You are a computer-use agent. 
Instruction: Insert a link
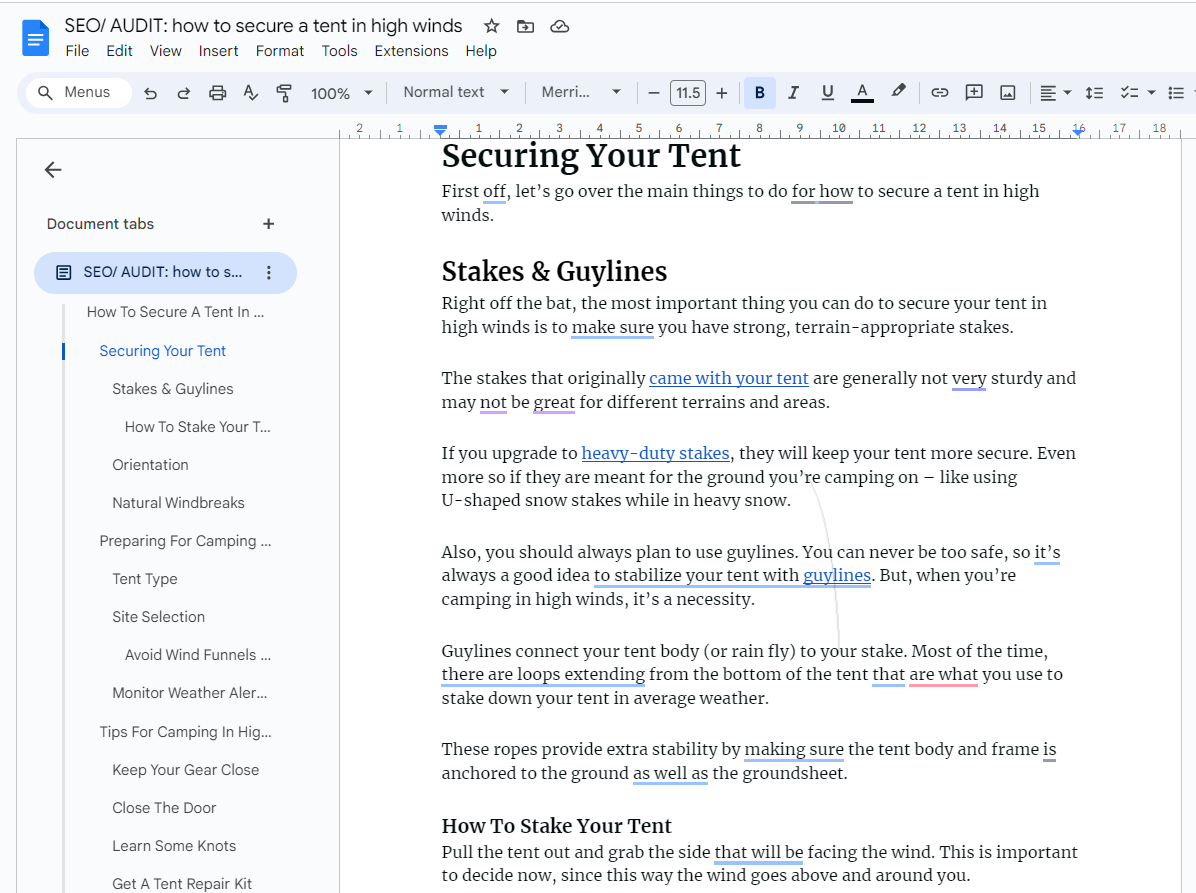point(940,93)
